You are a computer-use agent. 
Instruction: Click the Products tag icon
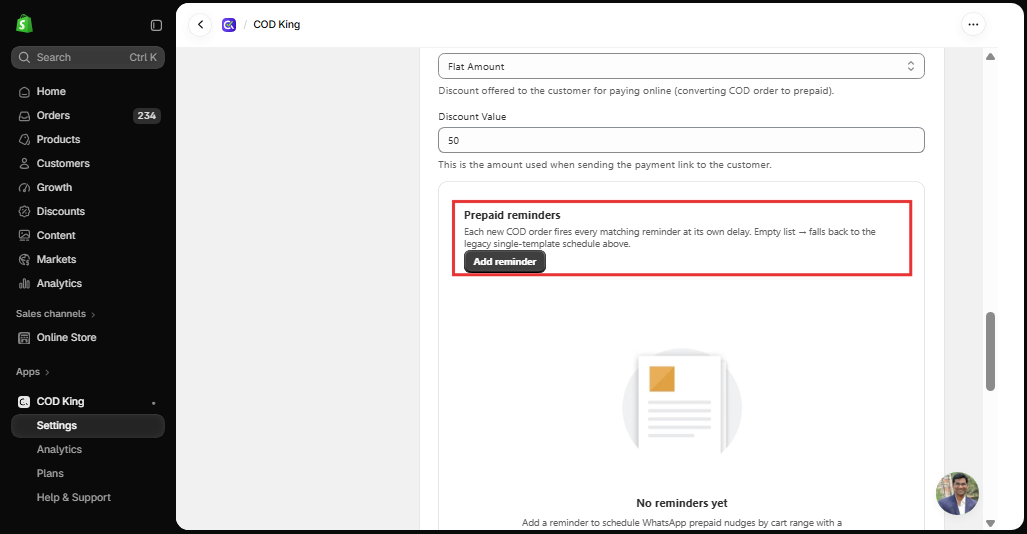pyautogui.click(x=24, y=140)
